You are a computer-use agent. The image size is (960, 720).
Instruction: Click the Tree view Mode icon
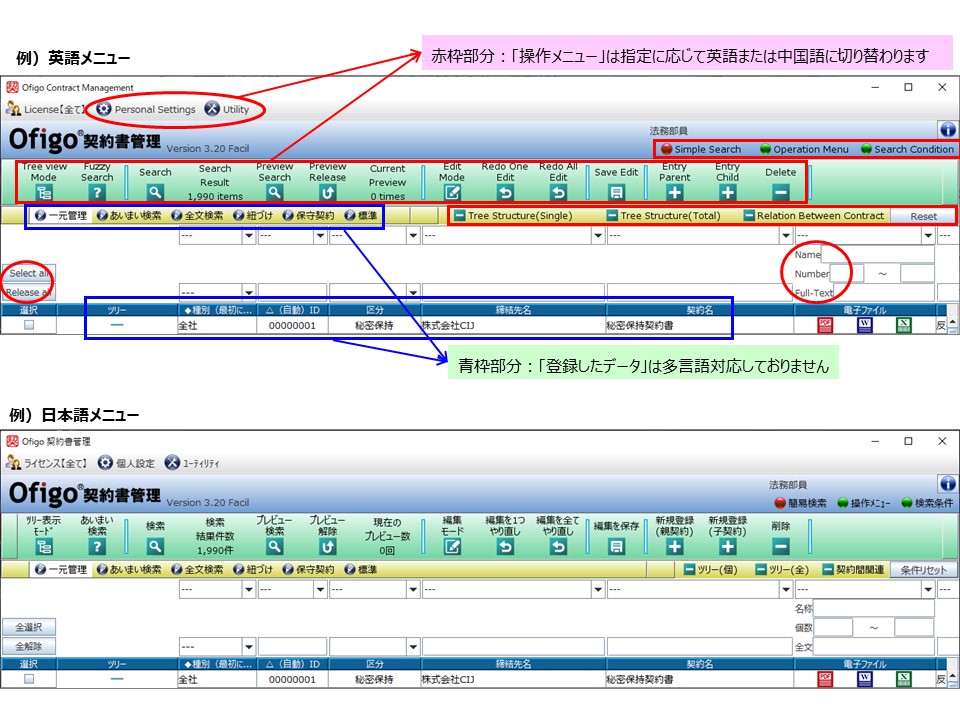44,193
